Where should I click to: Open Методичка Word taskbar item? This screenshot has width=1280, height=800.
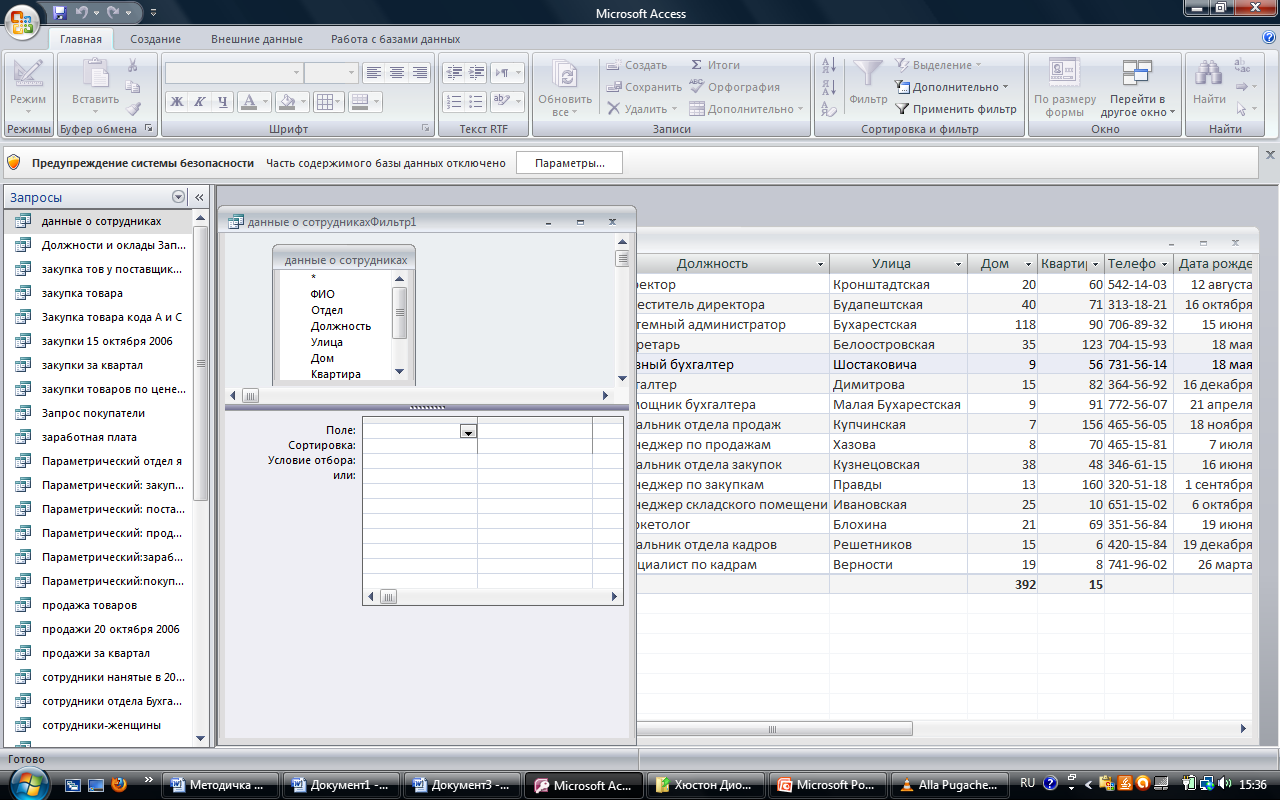pos(220,785)
